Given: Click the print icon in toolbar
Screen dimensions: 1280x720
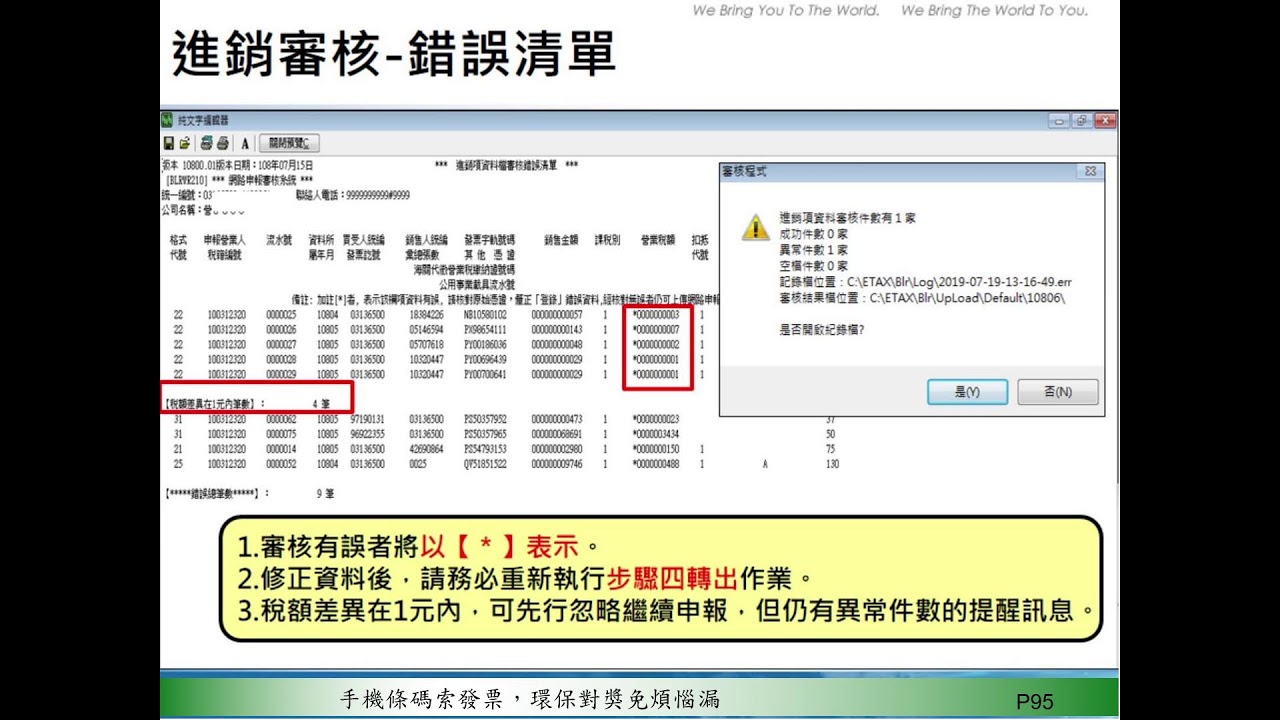Looking at the screenshot, I should [x=223, y=143].
